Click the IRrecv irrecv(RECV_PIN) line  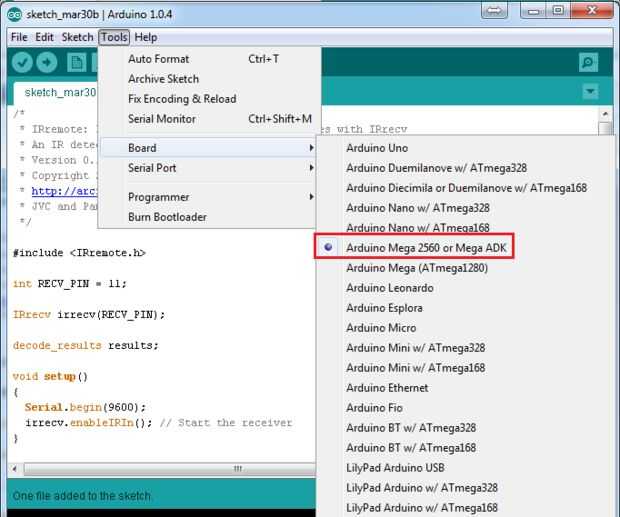89,315
